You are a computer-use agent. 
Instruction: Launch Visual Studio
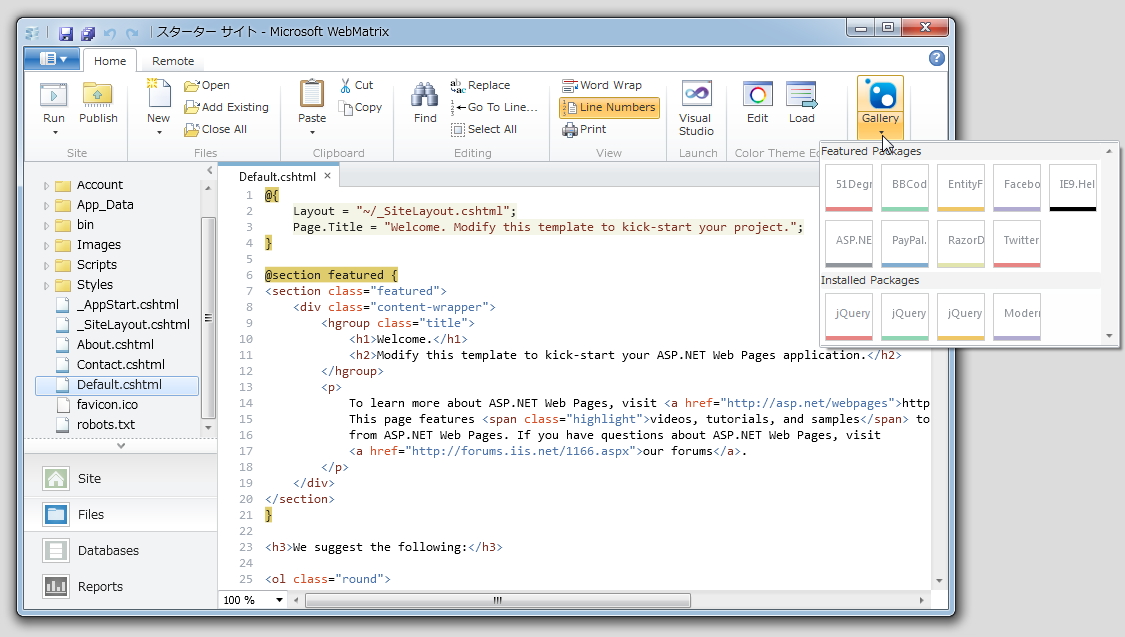(x=696, y=108)
